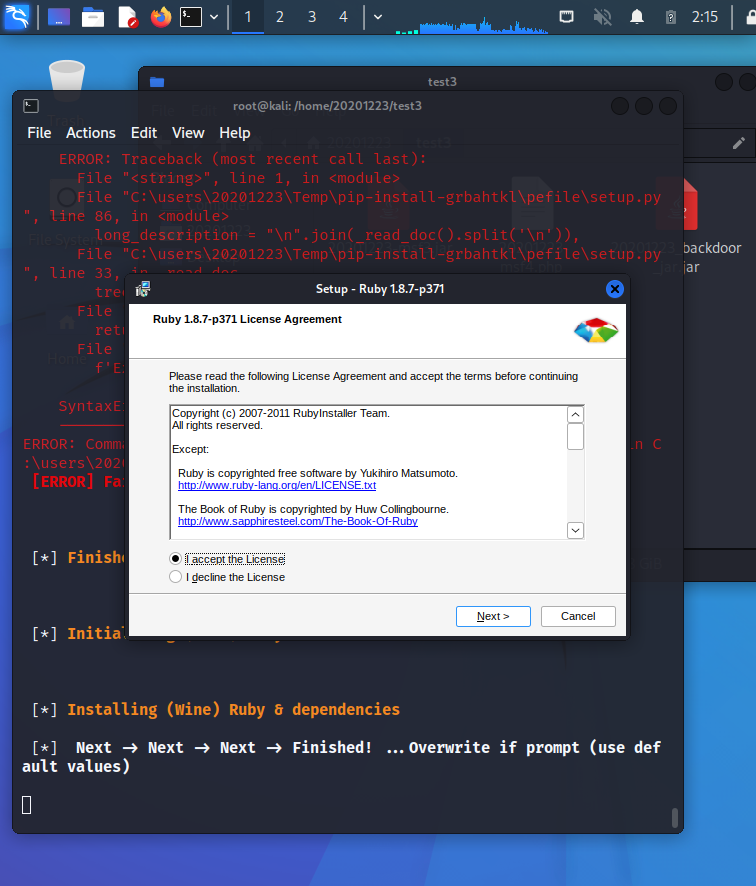The image size is (756, 886).
Task: Select 'I decline the License' radio button
Action: pyautogui.click(x=175, y=577)
